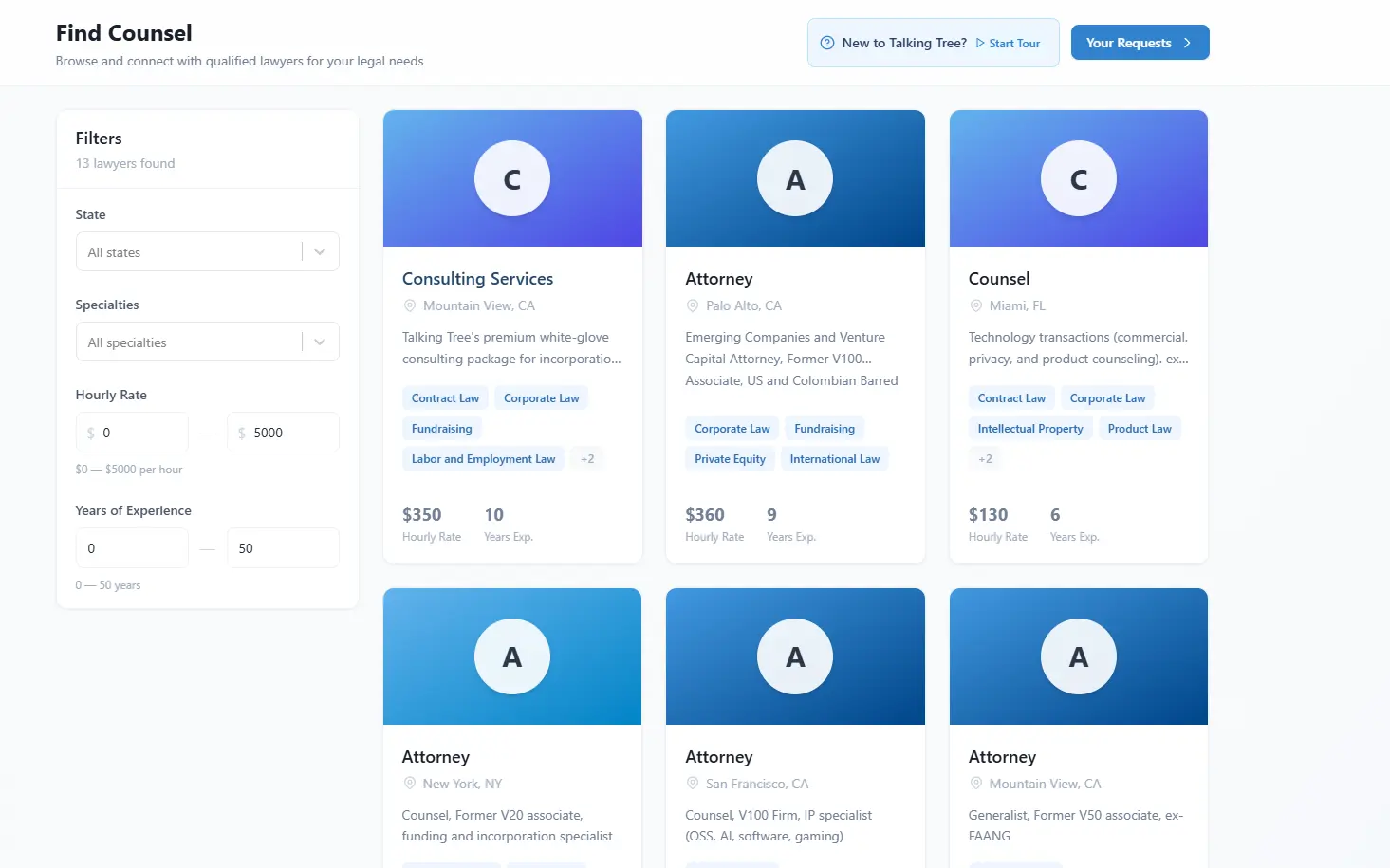Click the help question mark icon
The image size is (1390, 868).
point(827,43)
